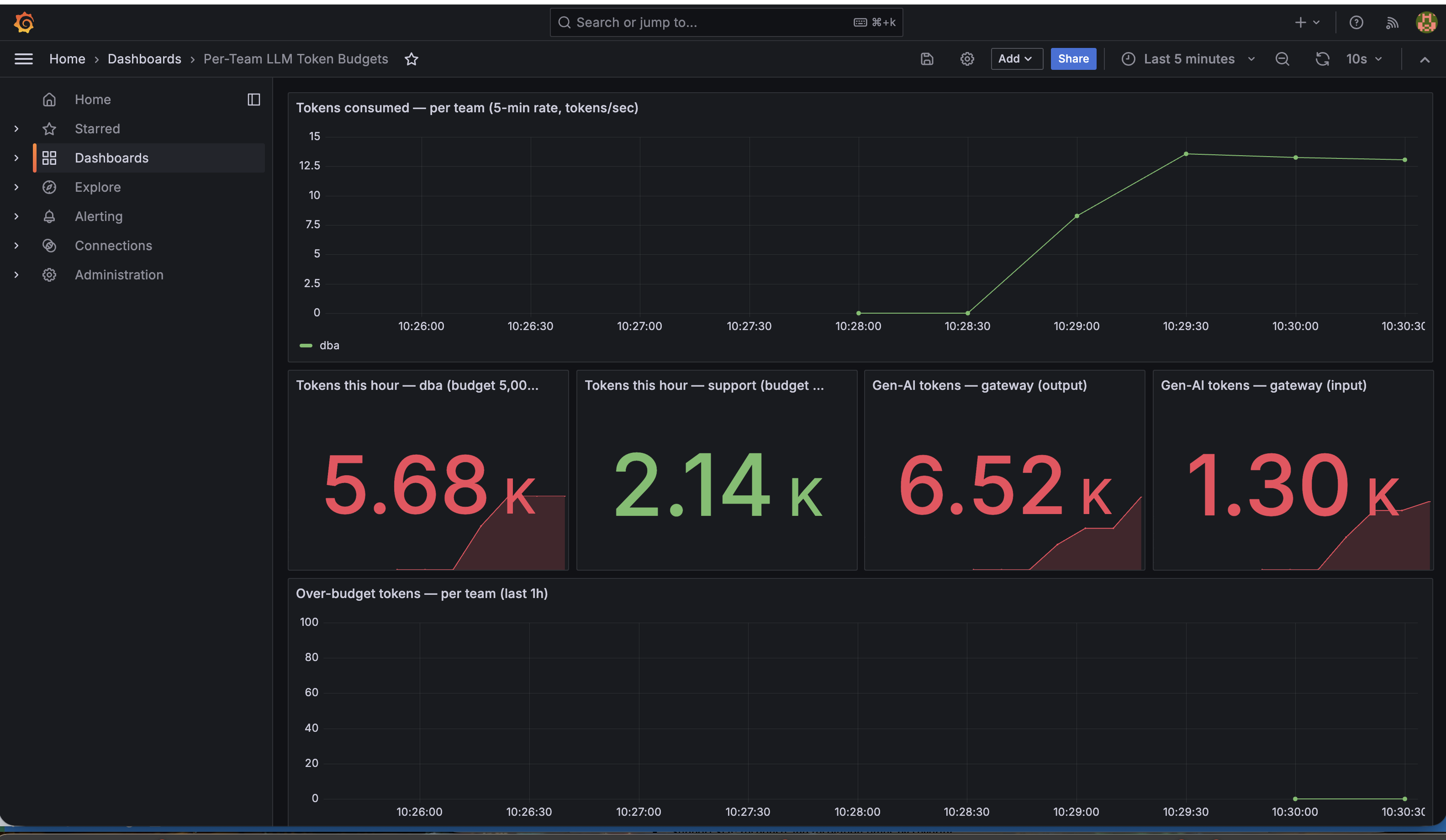Open the user profile avatar
1446x840 pixels.
click(1426, 22)
